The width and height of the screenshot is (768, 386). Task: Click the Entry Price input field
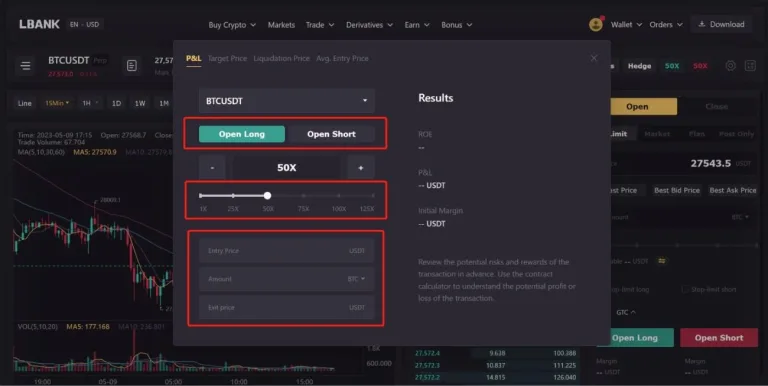coord(287,250)
